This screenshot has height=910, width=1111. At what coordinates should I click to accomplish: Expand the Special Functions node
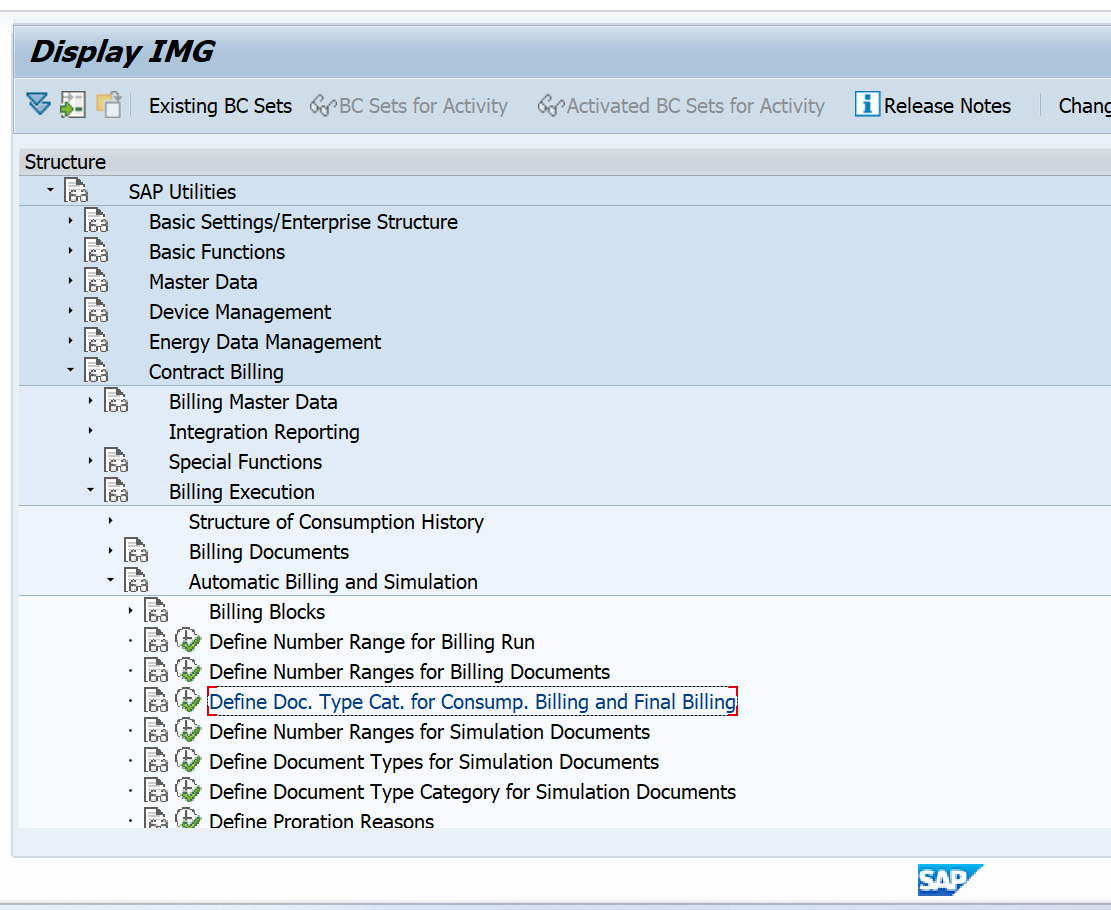(90, 460)
